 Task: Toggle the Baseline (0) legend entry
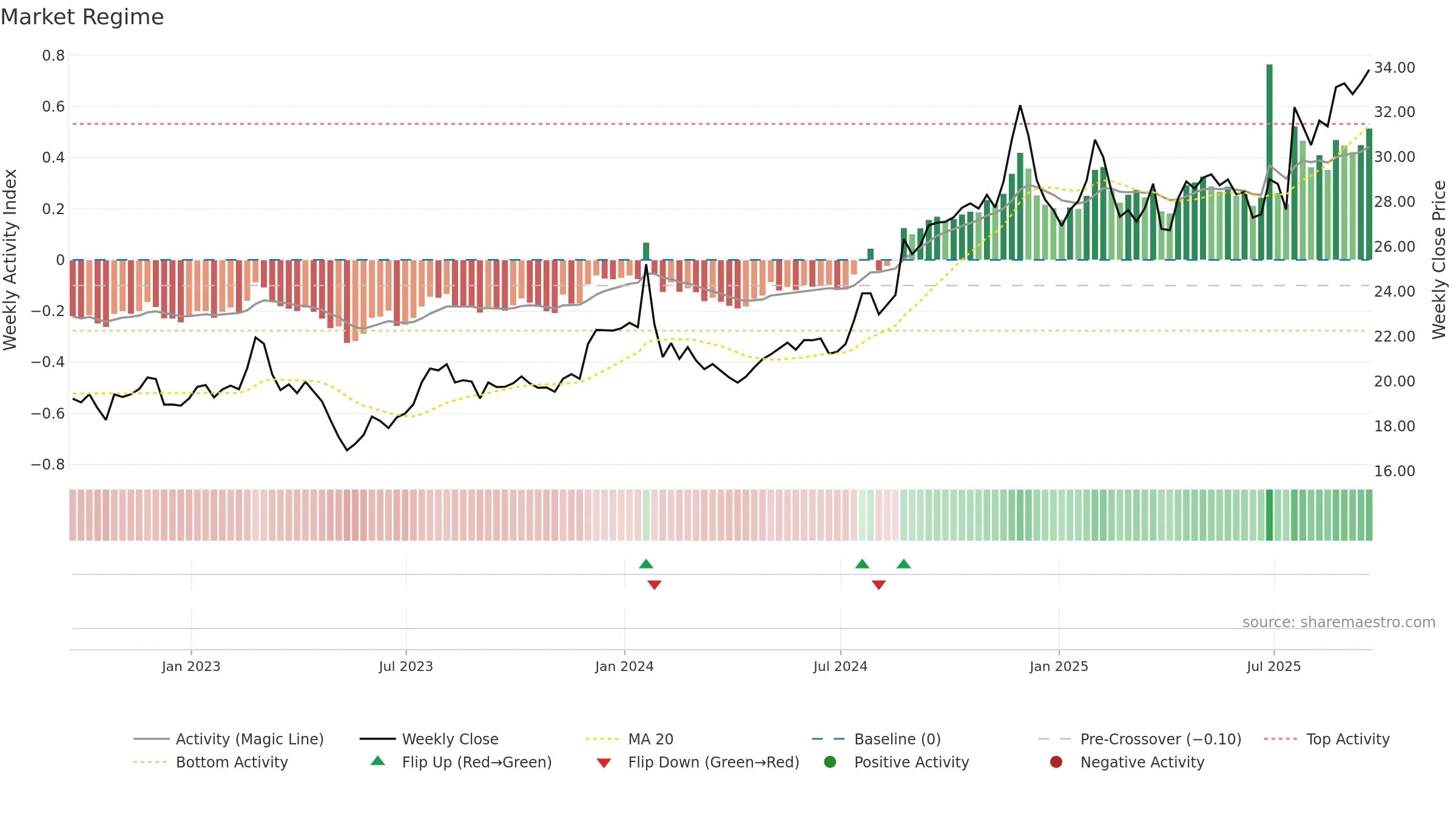tap(876, 739)
